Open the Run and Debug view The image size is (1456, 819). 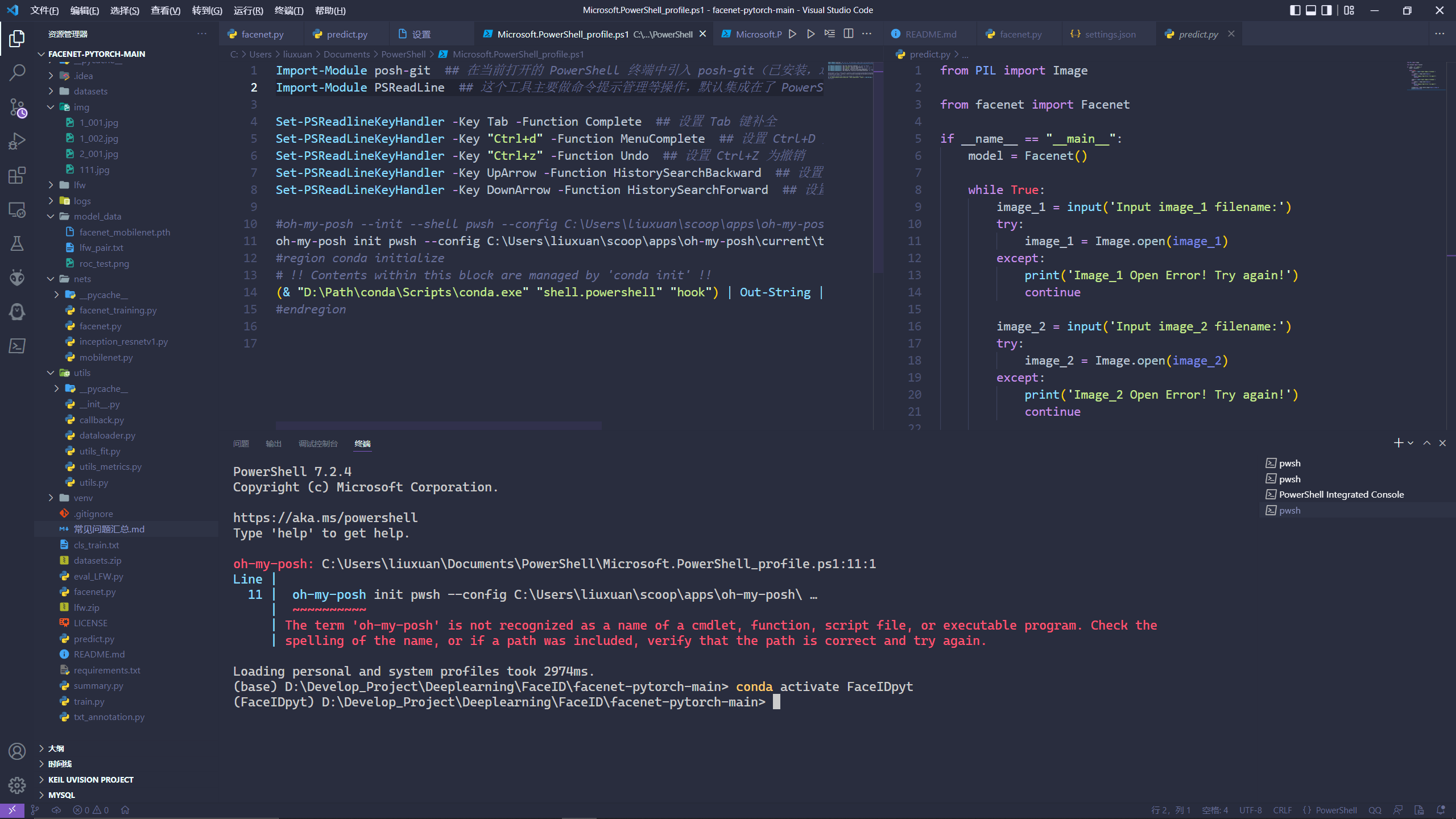16,140
